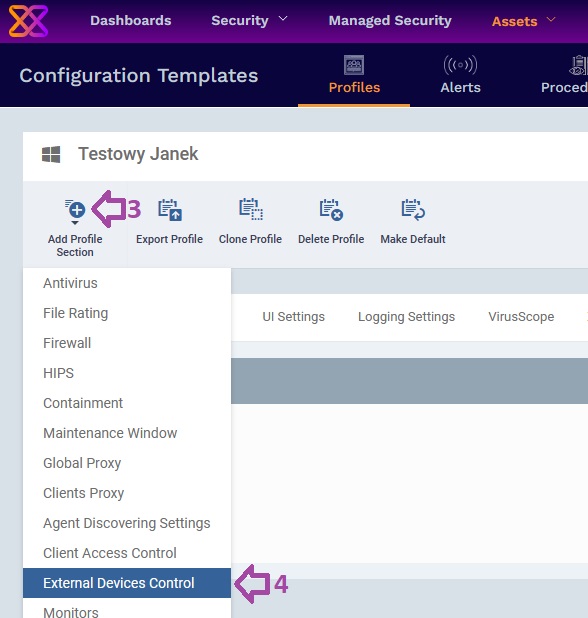Viewport: 588px width, 618px height.
Task: Switch to the VirusScope tab
Action: 521,317
